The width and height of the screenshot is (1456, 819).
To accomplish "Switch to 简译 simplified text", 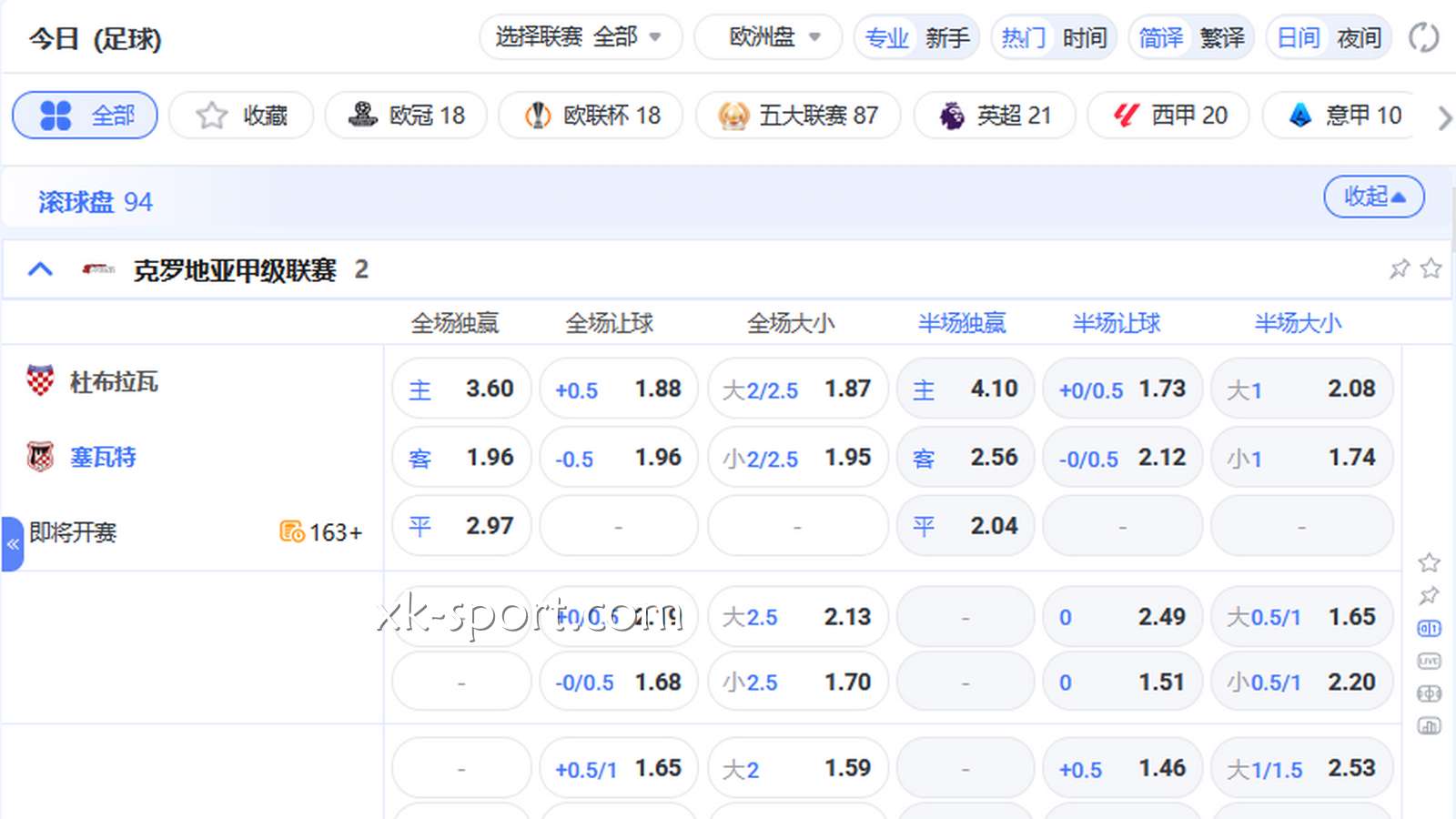I will pos(1161,38).
